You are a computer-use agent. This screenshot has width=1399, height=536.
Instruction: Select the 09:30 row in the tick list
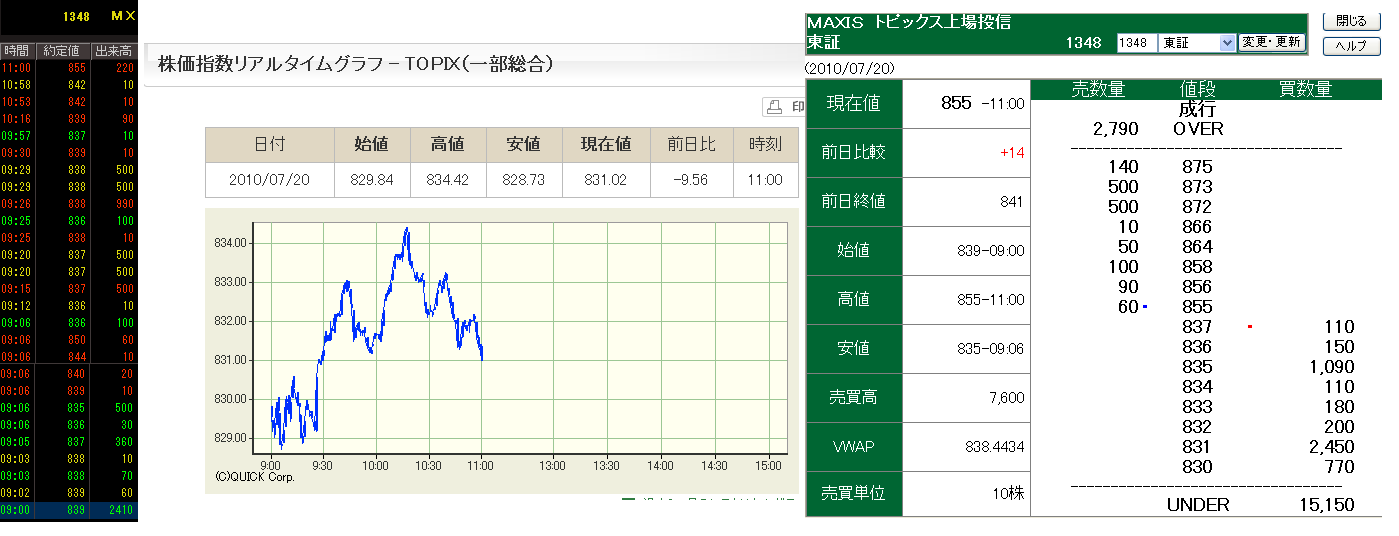pos(69,153)
